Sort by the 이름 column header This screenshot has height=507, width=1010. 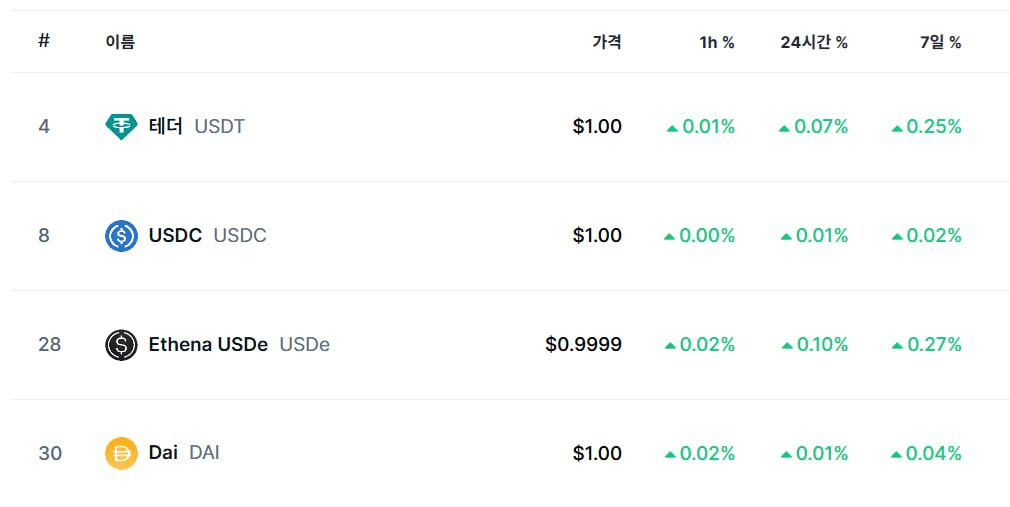coord(120,43)
